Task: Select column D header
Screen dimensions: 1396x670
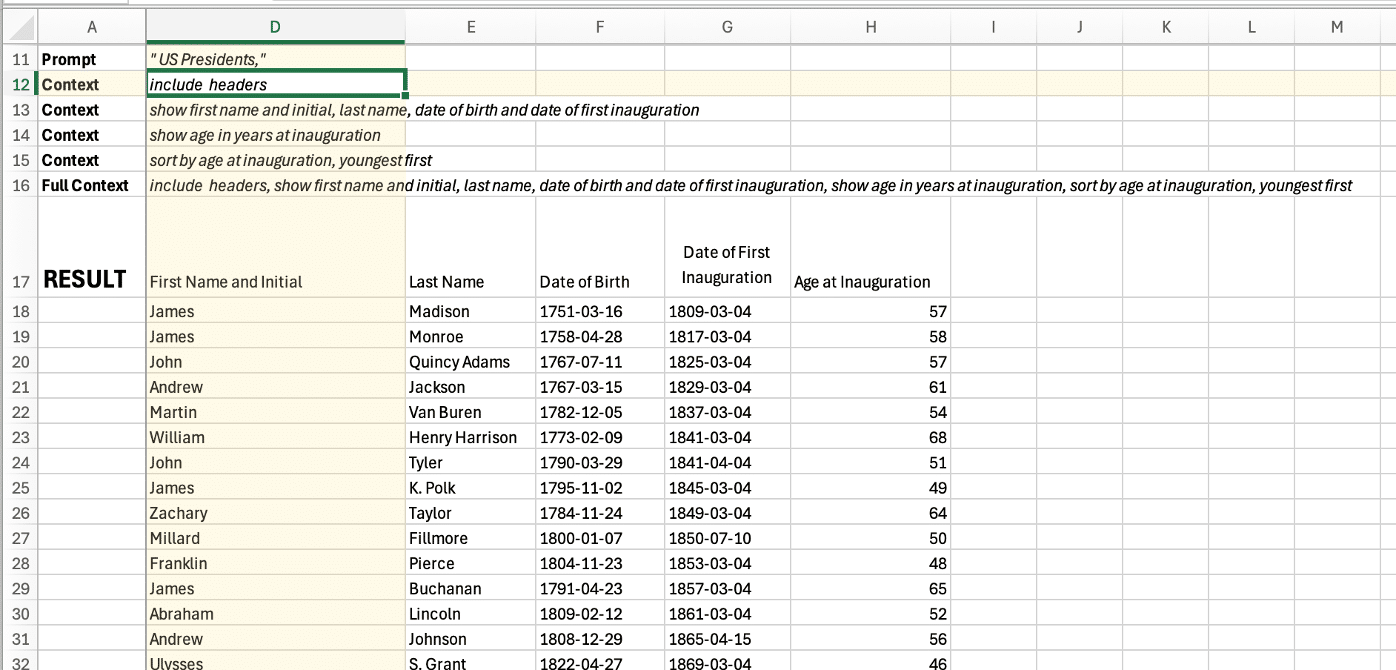Action: coord(275,27)
